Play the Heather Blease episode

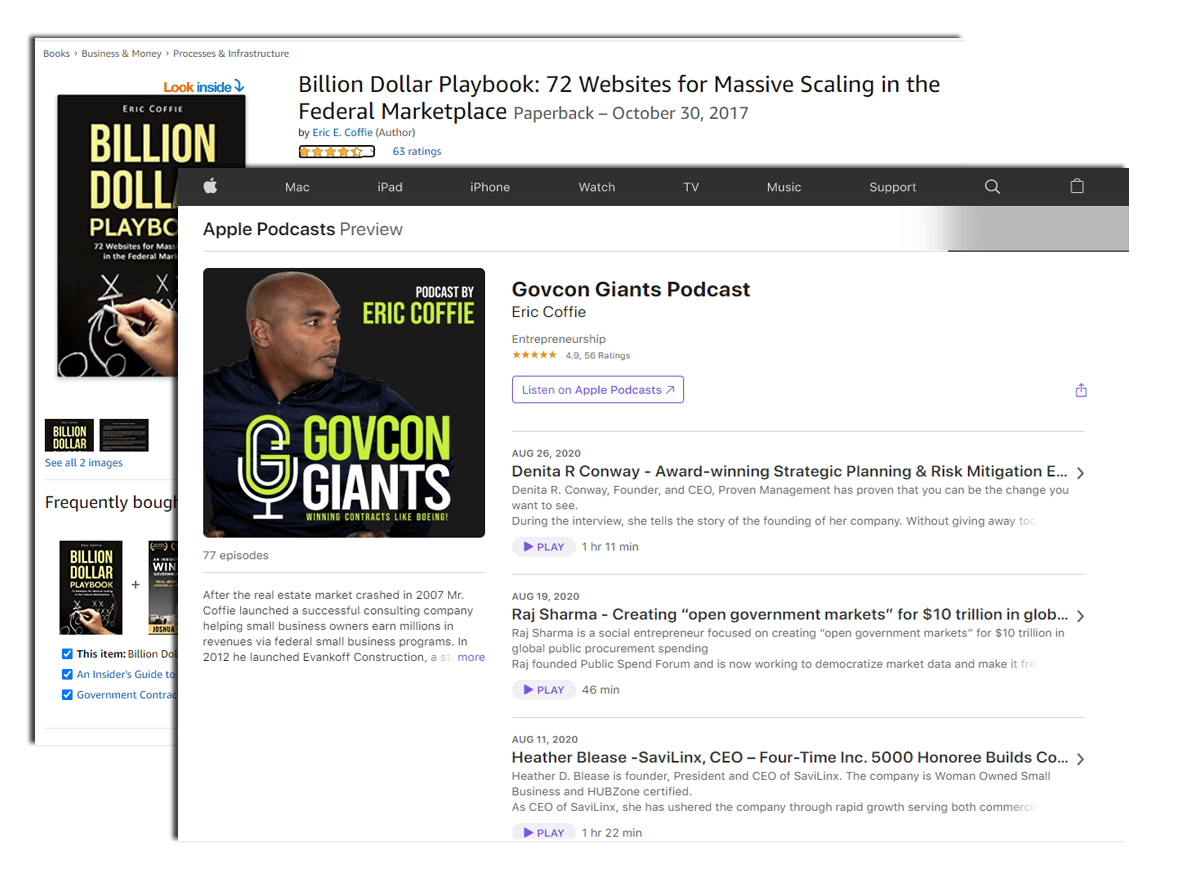click(542, 832)
